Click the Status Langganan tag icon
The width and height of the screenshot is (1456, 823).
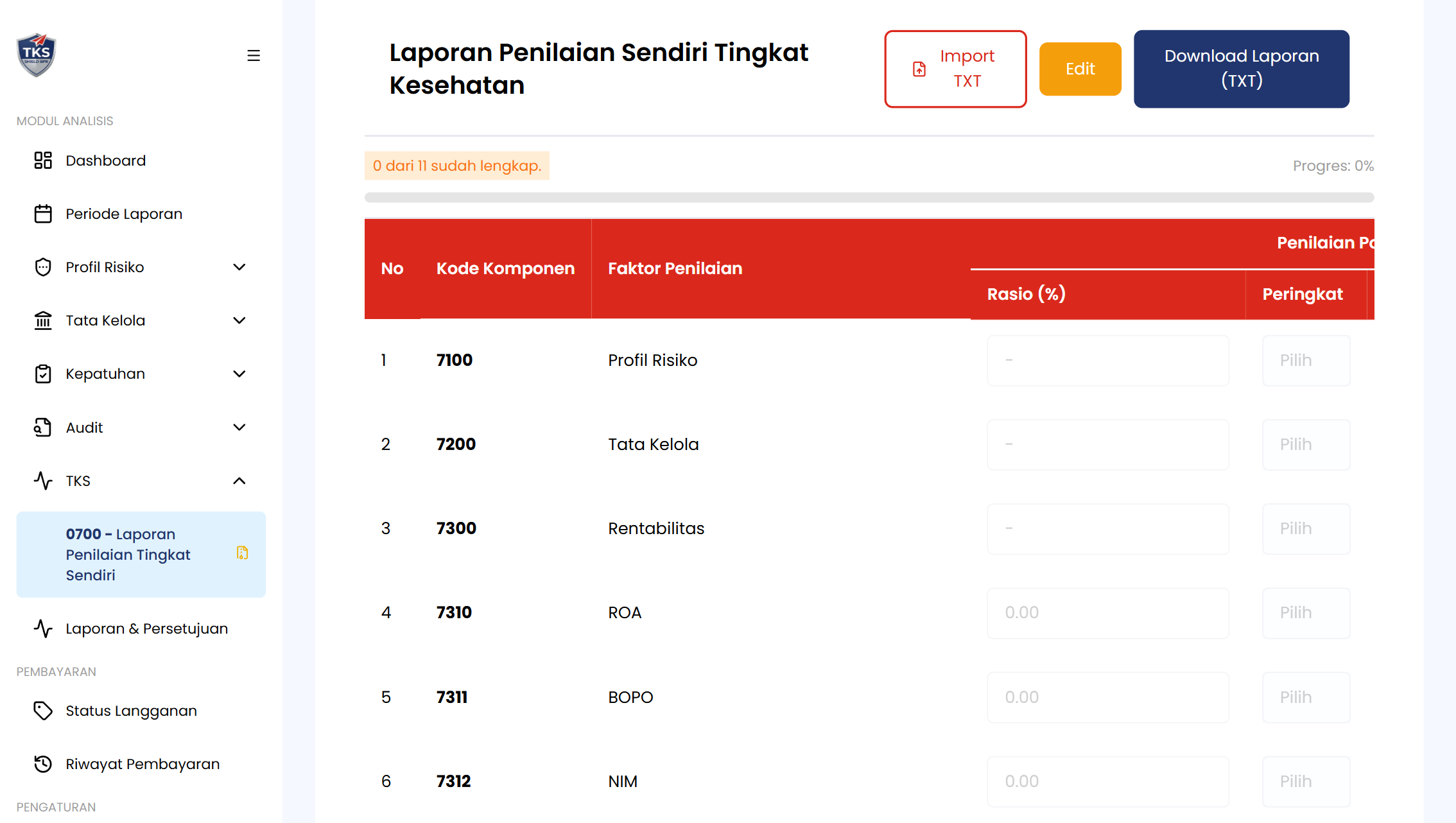[43, 711]
